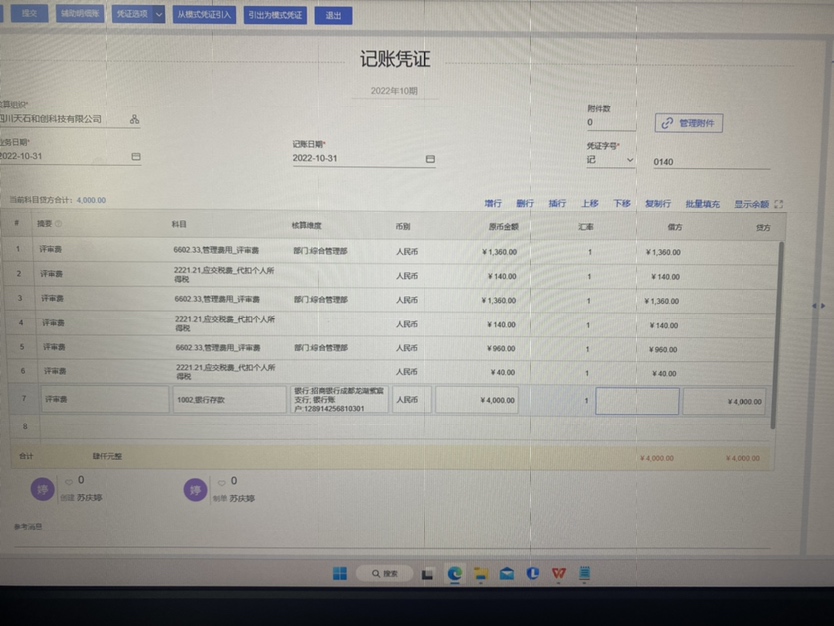The image size is (834, 626).
Task: Collapse the side panel using right-edge arrows
Action: click(x=819, y=305)
